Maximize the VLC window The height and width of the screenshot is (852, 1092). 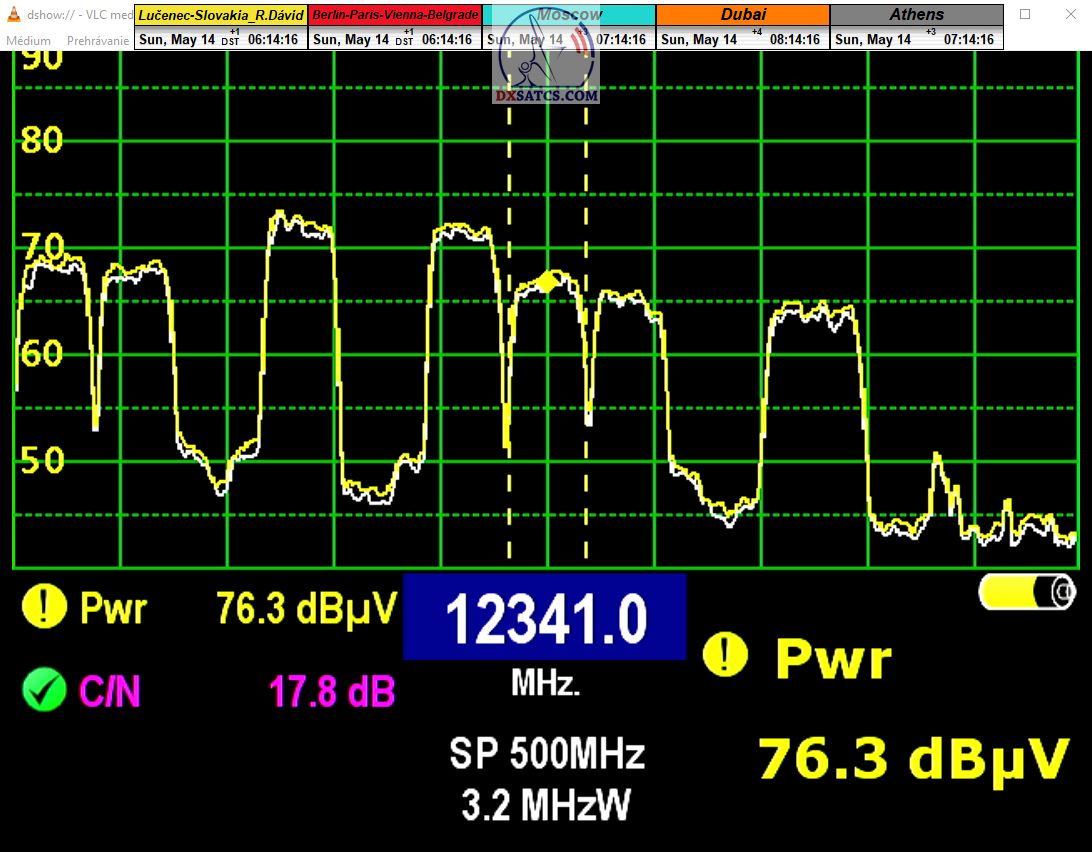[1025, 15]
